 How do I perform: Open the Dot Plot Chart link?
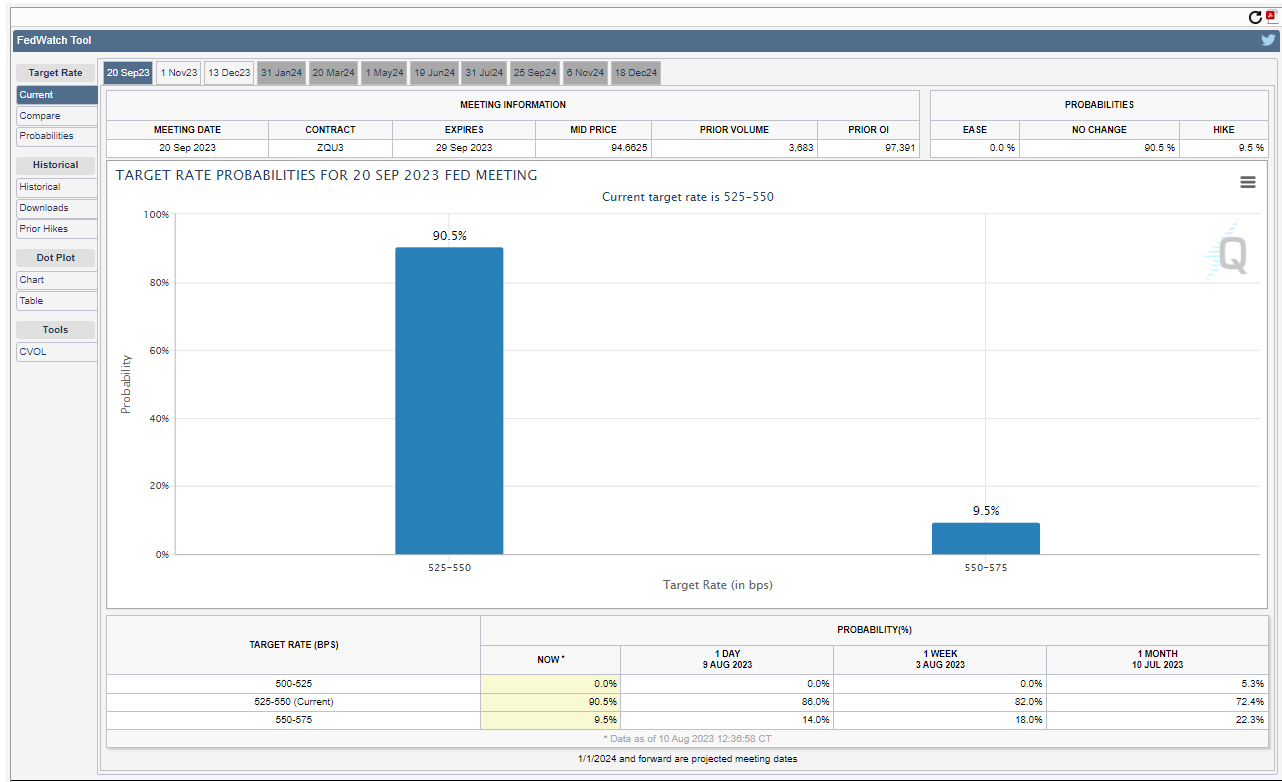click(x=57, y=280)
